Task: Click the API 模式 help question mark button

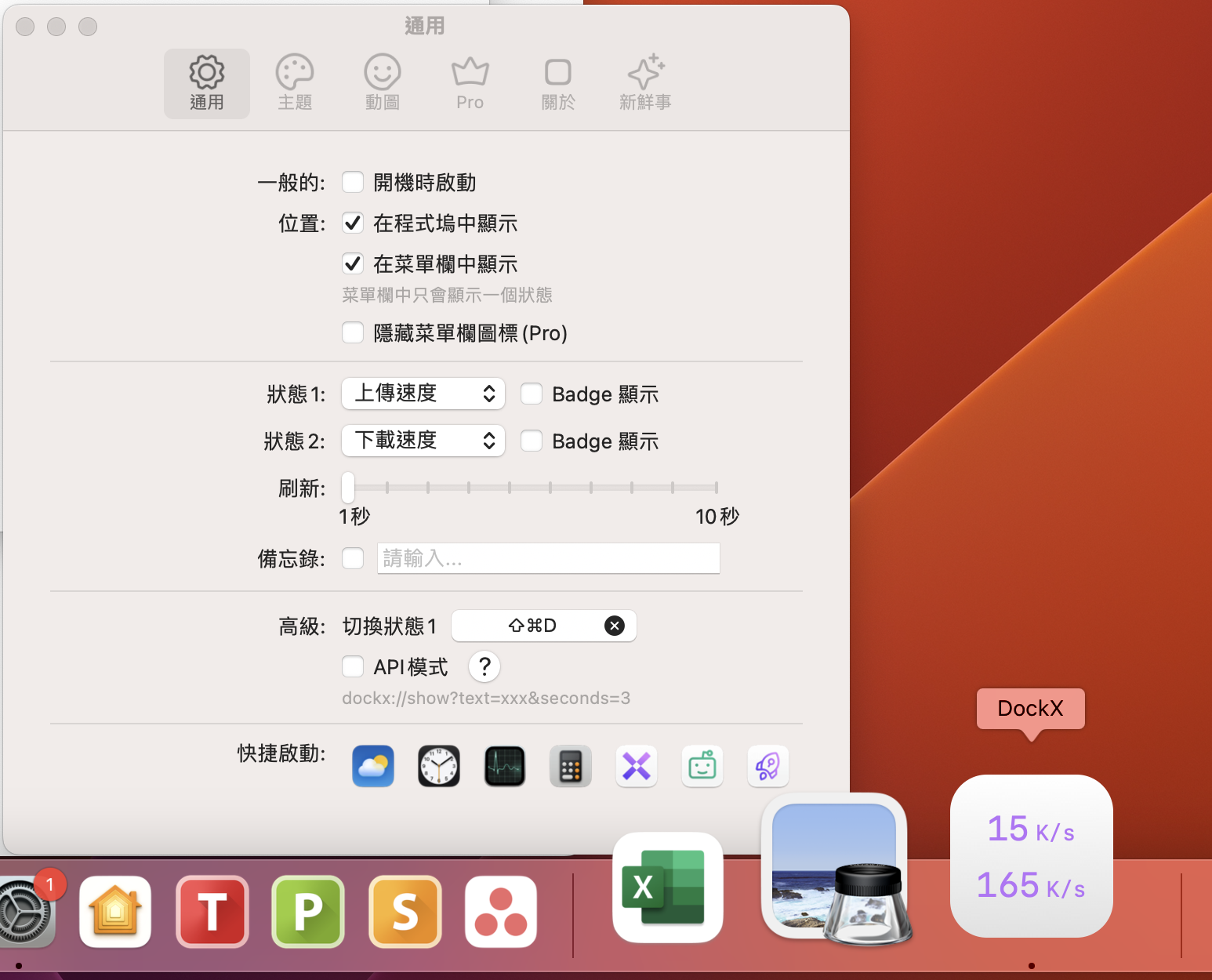Action: [484, 667]
